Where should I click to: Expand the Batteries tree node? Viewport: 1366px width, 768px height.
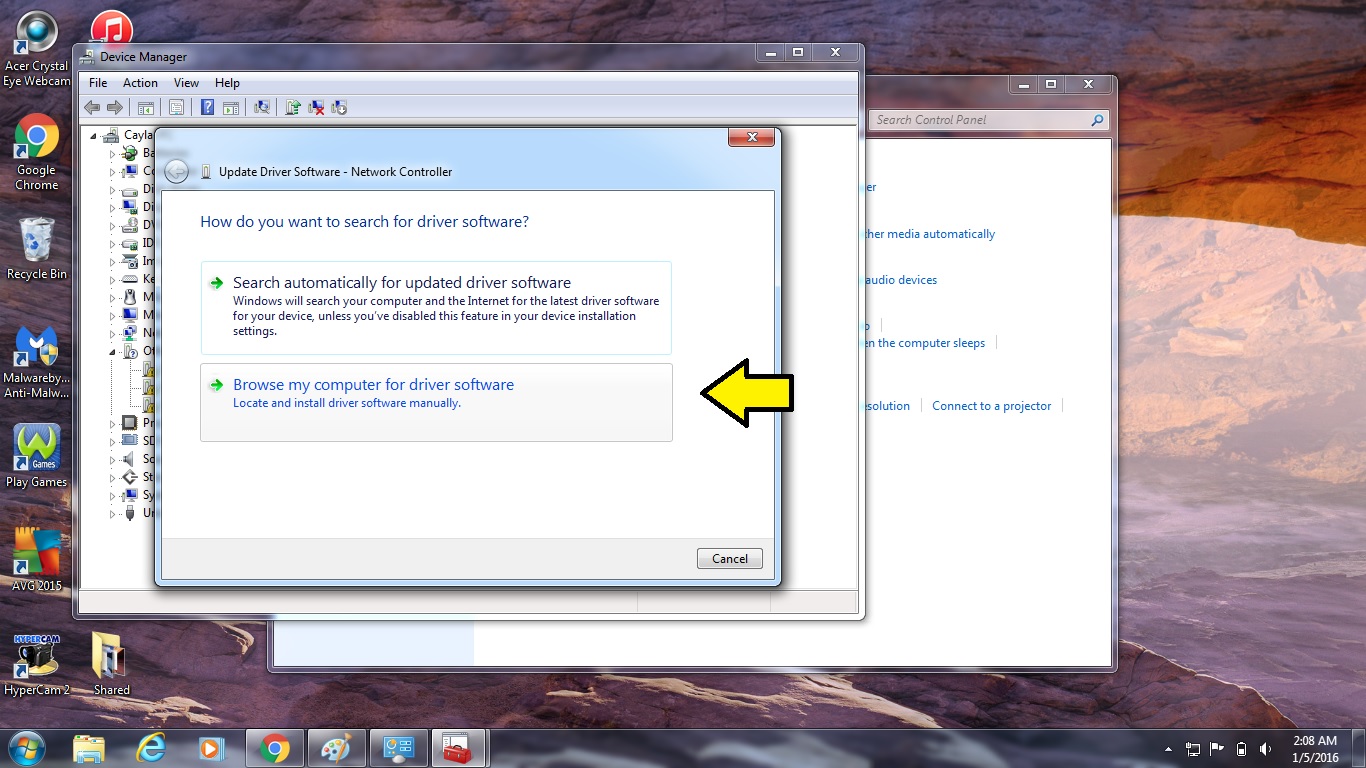(x=113, y=153)
